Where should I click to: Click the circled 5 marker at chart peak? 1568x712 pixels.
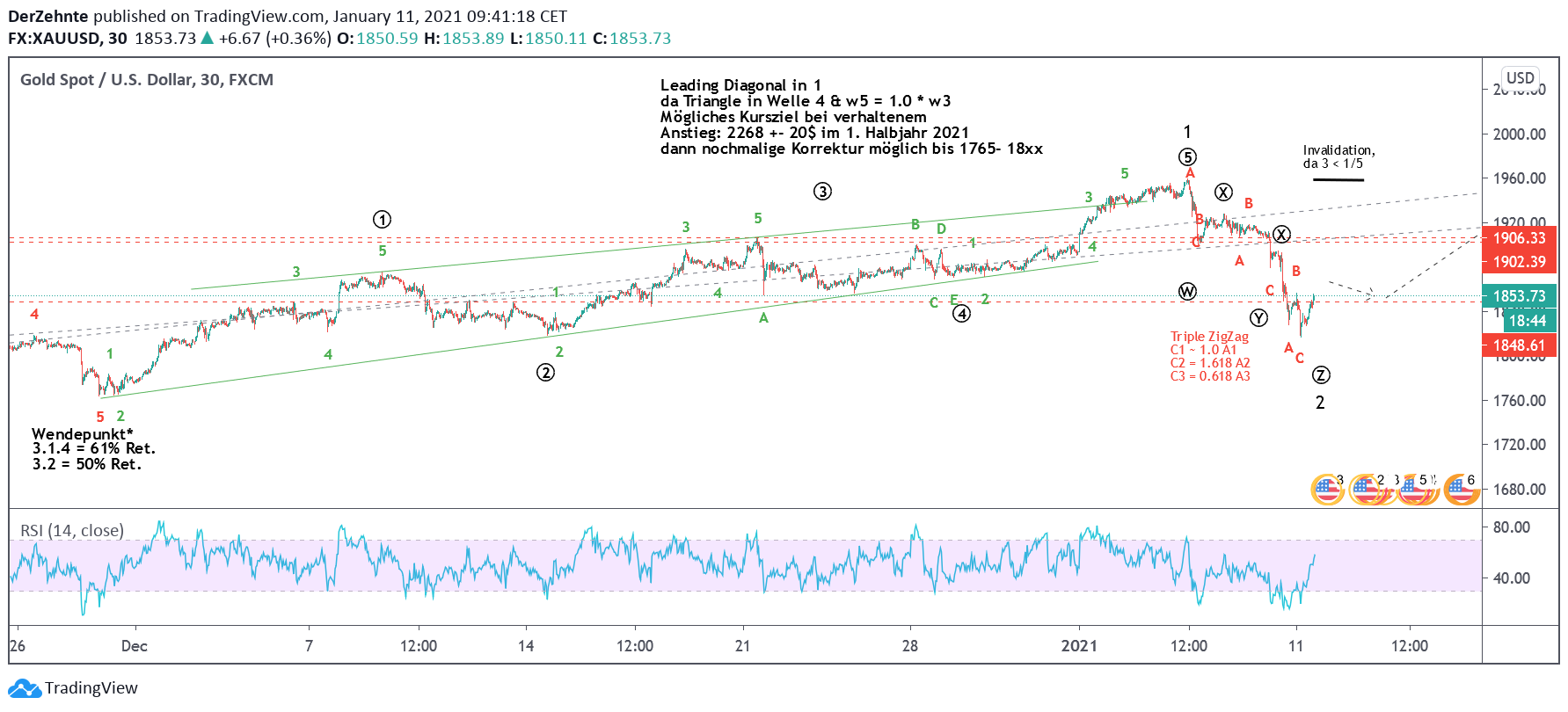tap(1187, 157)
